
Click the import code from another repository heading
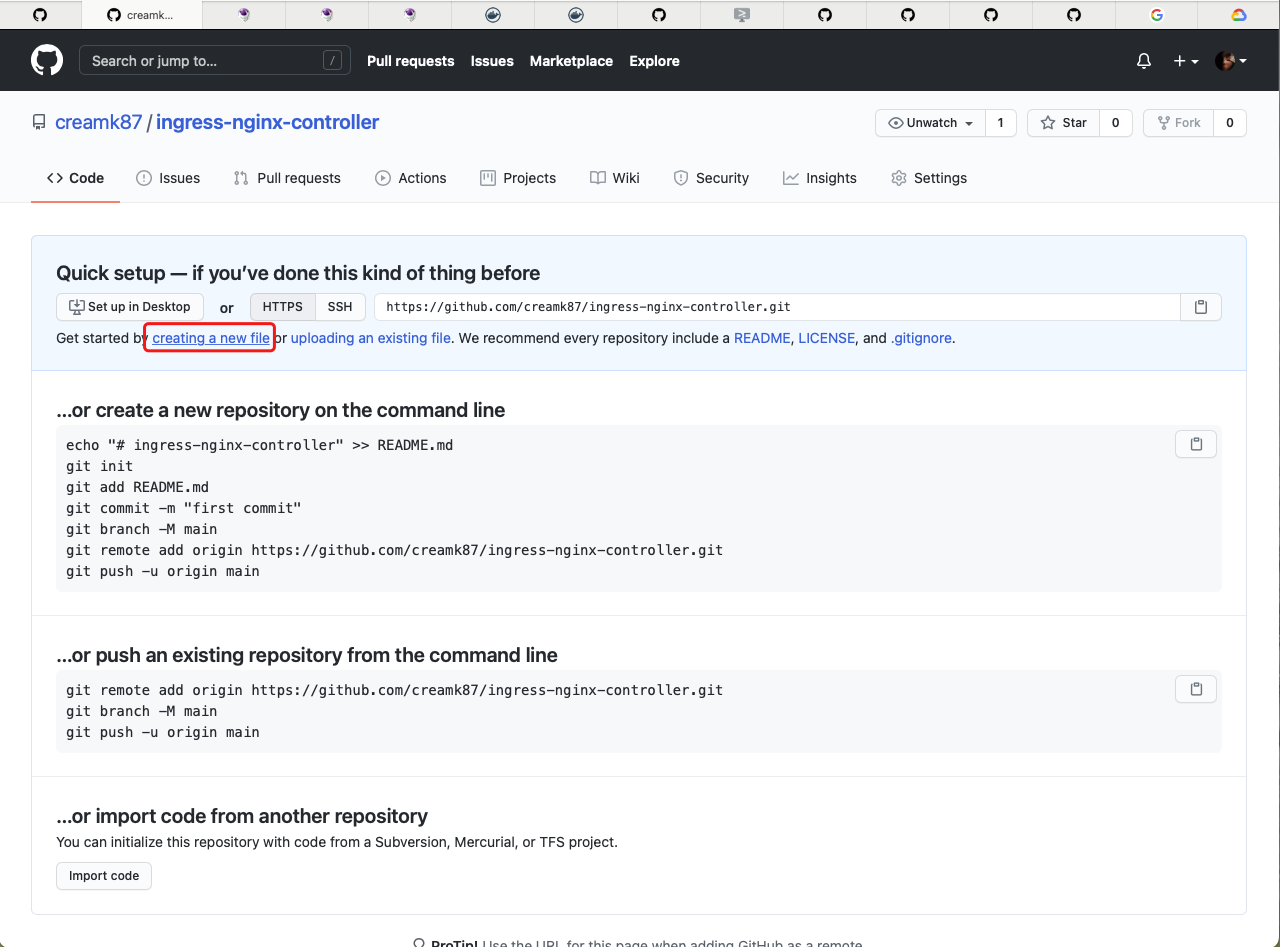(x=242, y=816)
